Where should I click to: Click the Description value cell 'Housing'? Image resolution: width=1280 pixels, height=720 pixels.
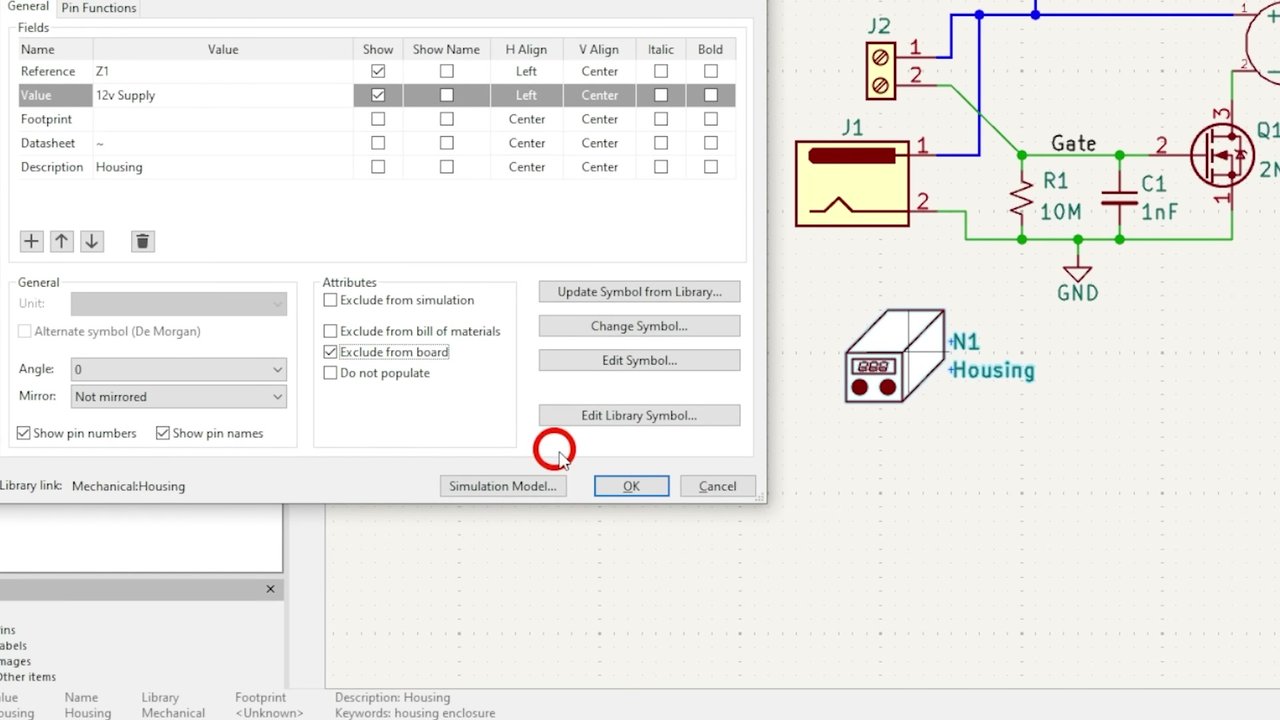pos(223,167)
